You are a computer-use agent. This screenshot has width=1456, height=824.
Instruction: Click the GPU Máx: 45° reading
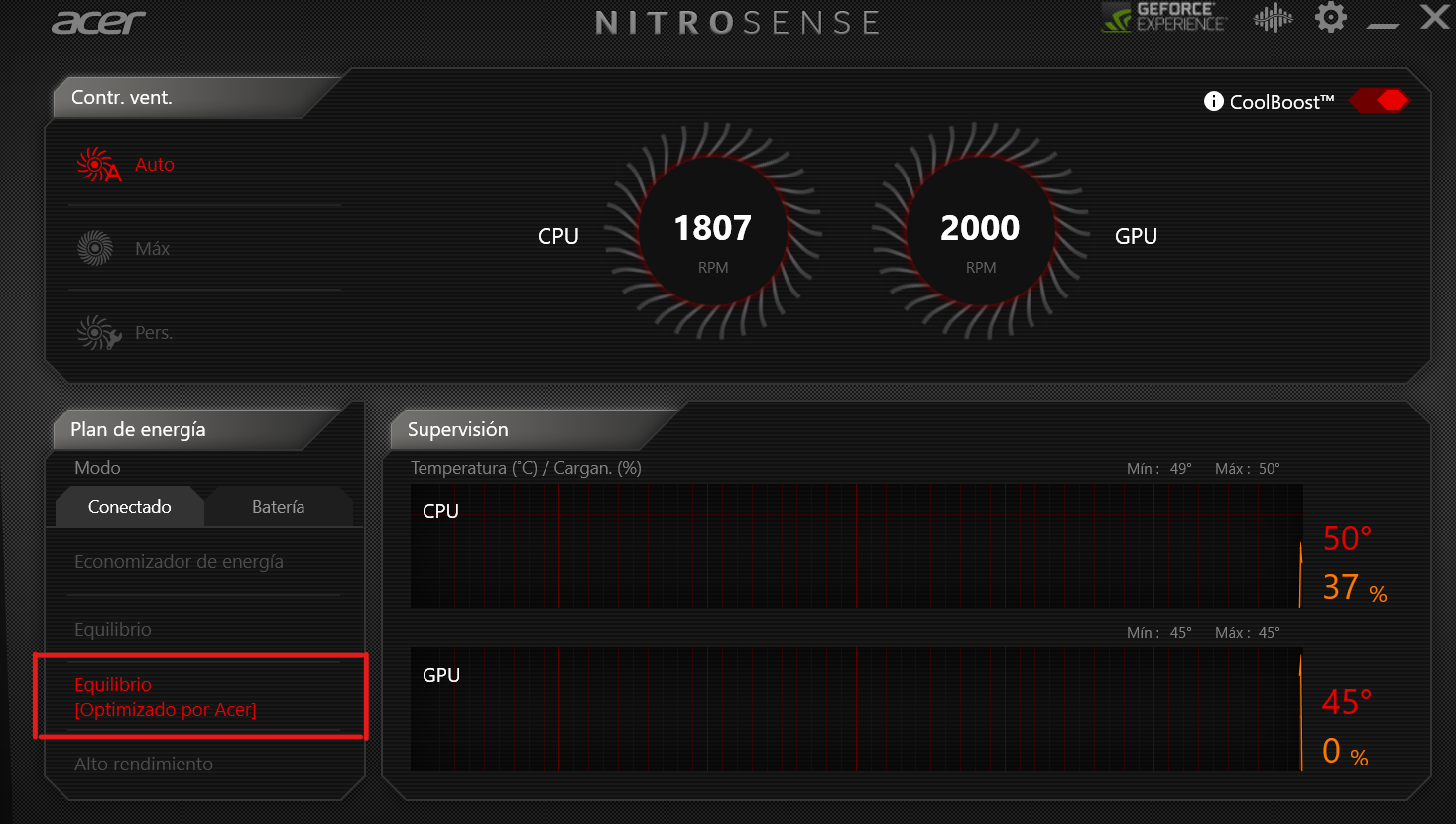[x=1248, y=633]
